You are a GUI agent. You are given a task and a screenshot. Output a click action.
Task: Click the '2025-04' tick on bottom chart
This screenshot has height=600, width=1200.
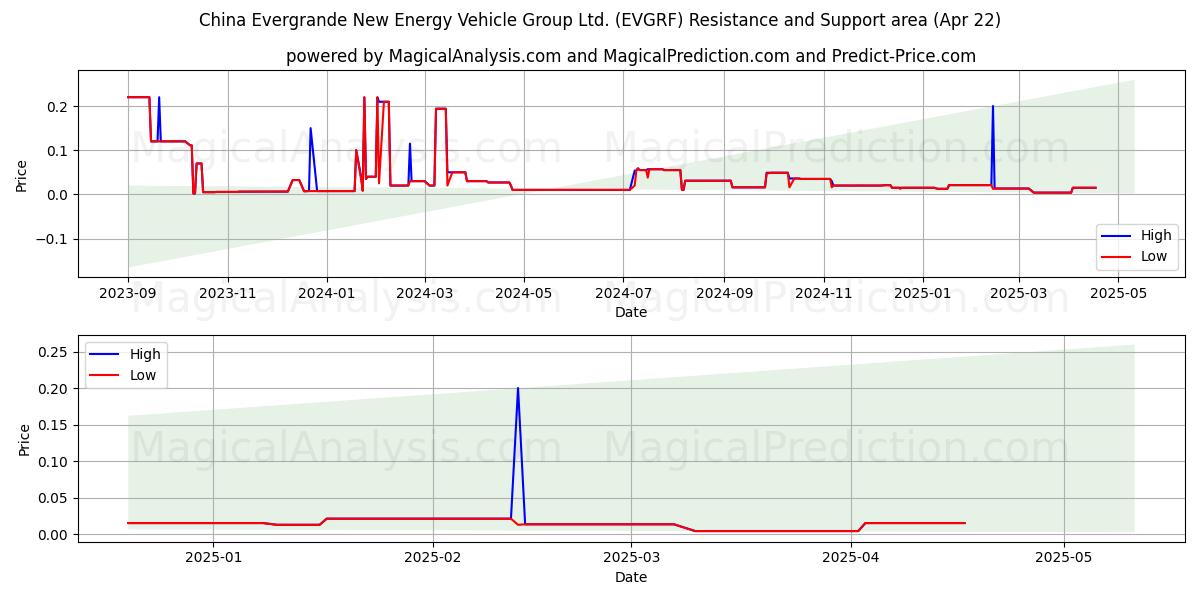click(850, 558)
